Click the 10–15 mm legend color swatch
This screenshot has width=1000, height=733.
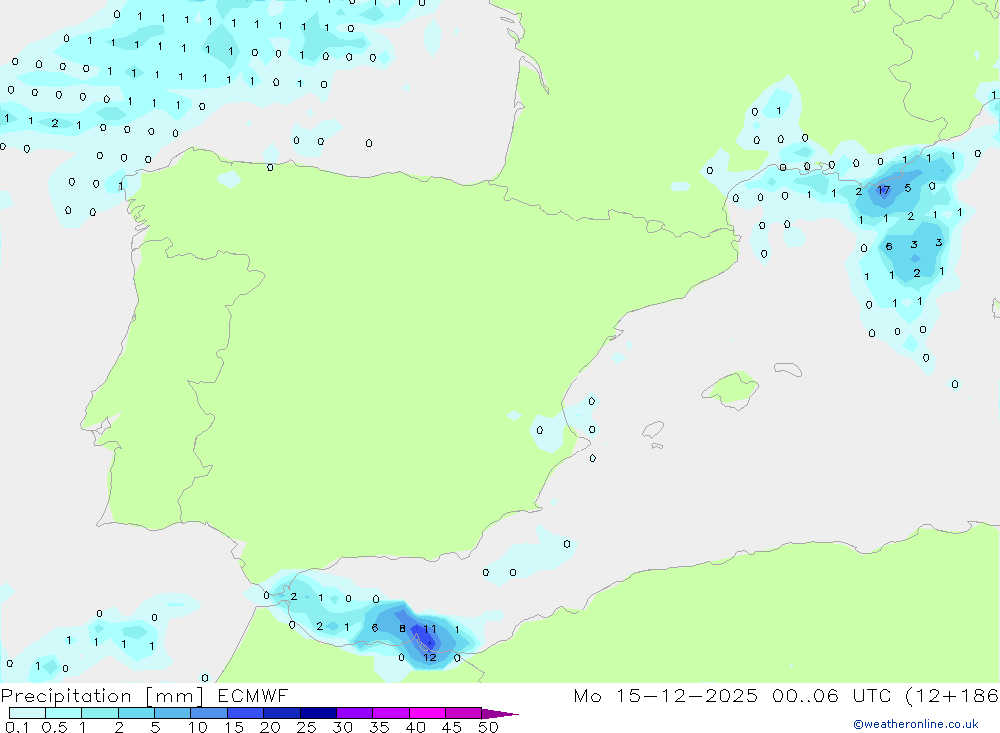(x=209, y=713)
